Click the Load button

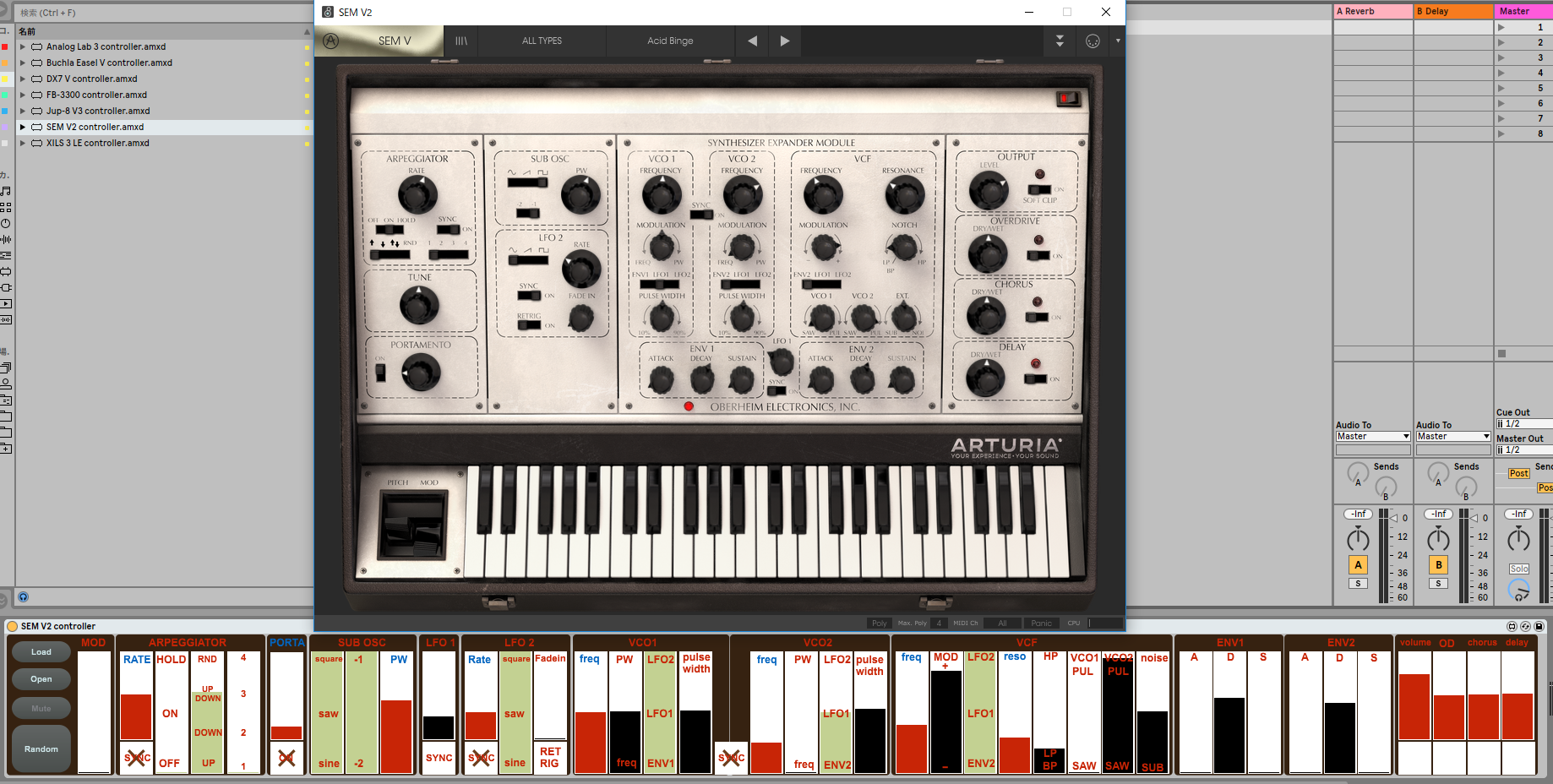click(x=41, y=652)
